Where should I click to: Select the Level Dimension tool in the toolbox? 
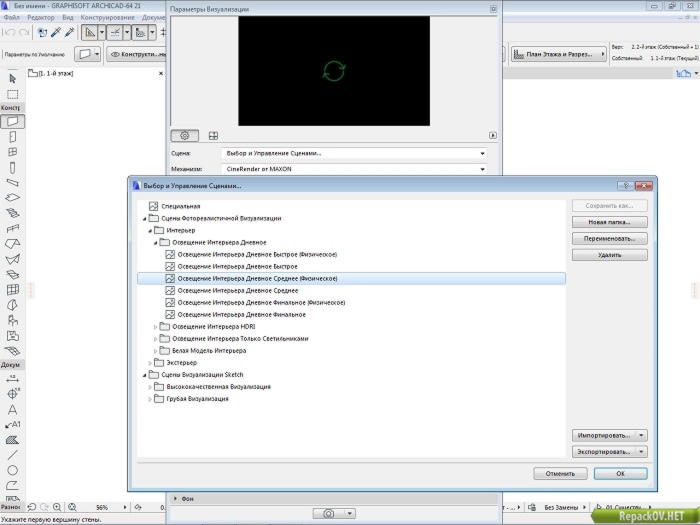pos(12,394)
